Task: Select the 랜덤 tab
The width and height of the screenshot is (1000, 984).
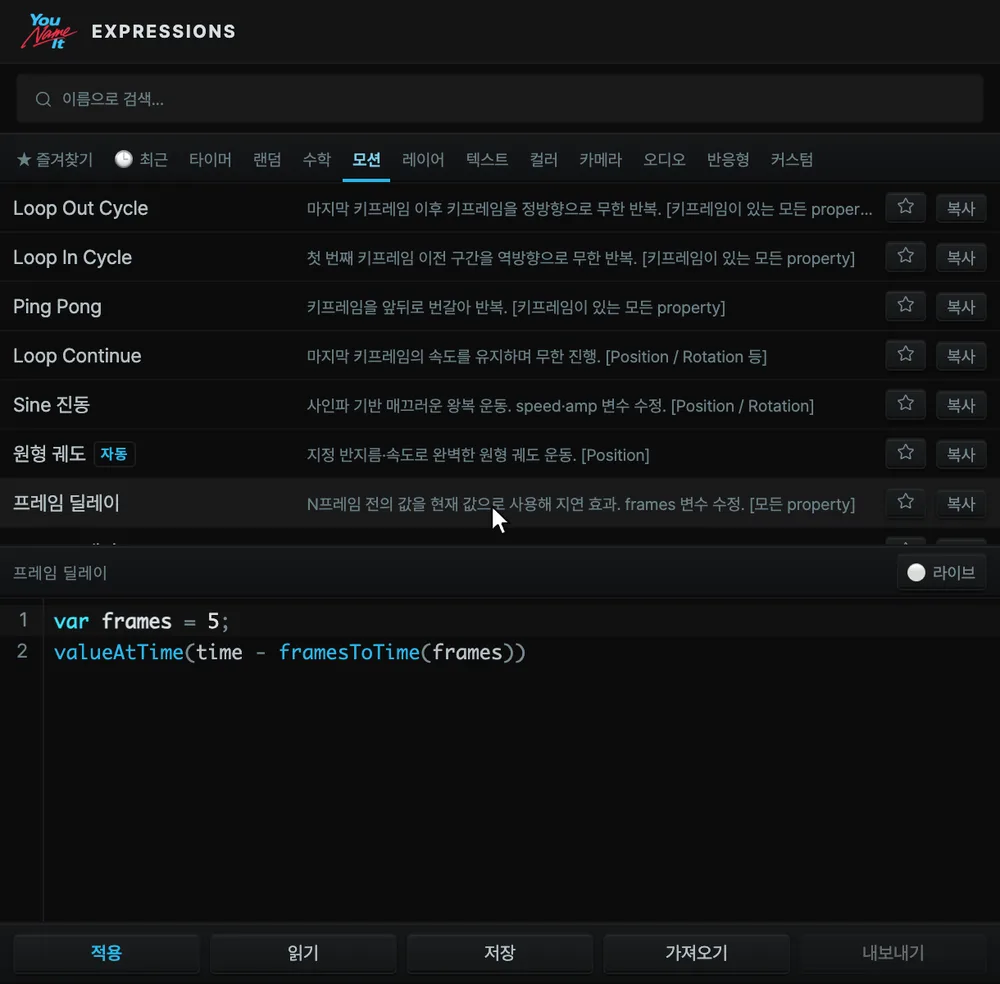Action: click(x=267, y=159)
